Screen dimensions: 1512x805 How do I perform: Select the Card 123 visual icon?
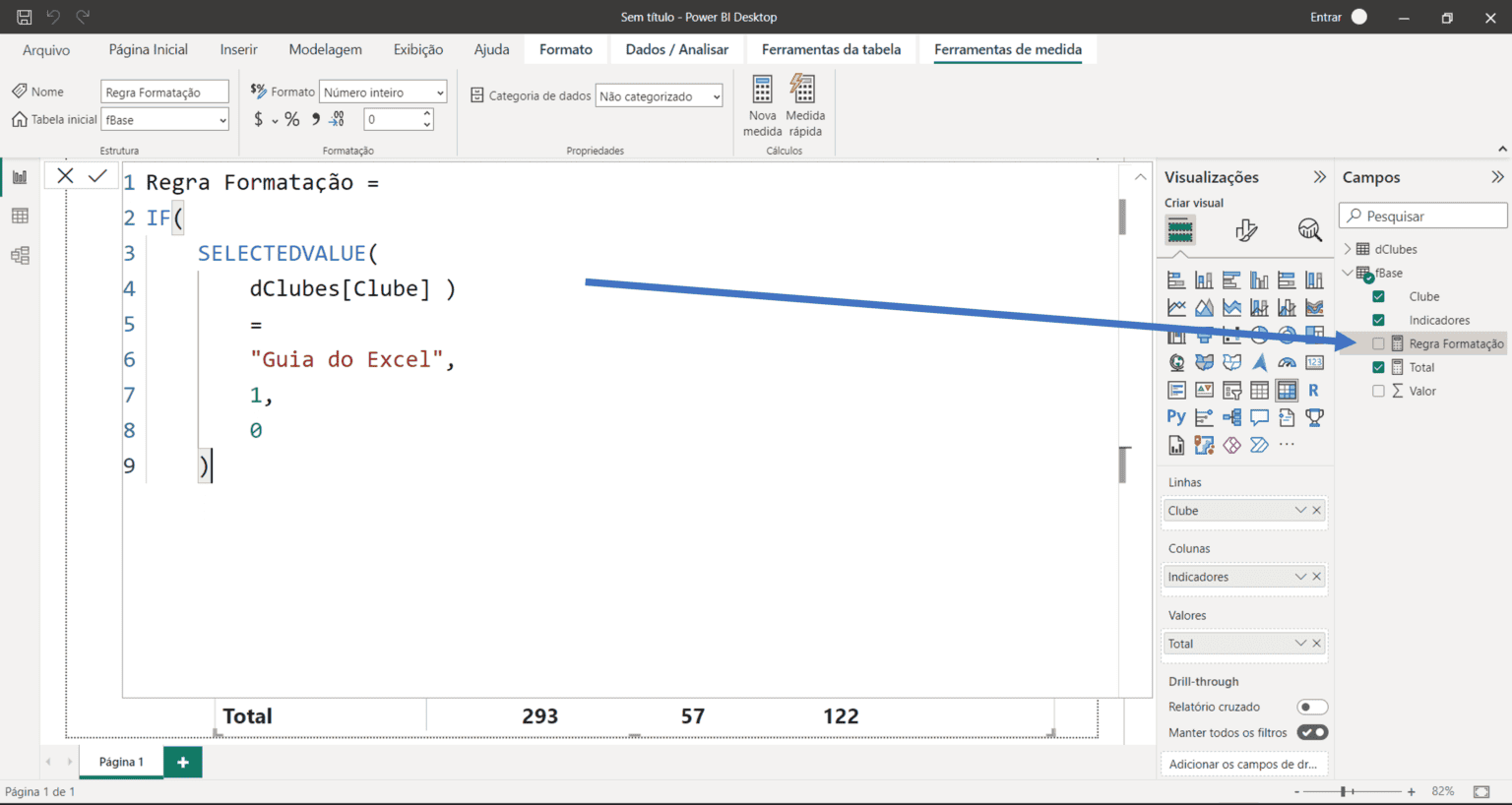1313,362
